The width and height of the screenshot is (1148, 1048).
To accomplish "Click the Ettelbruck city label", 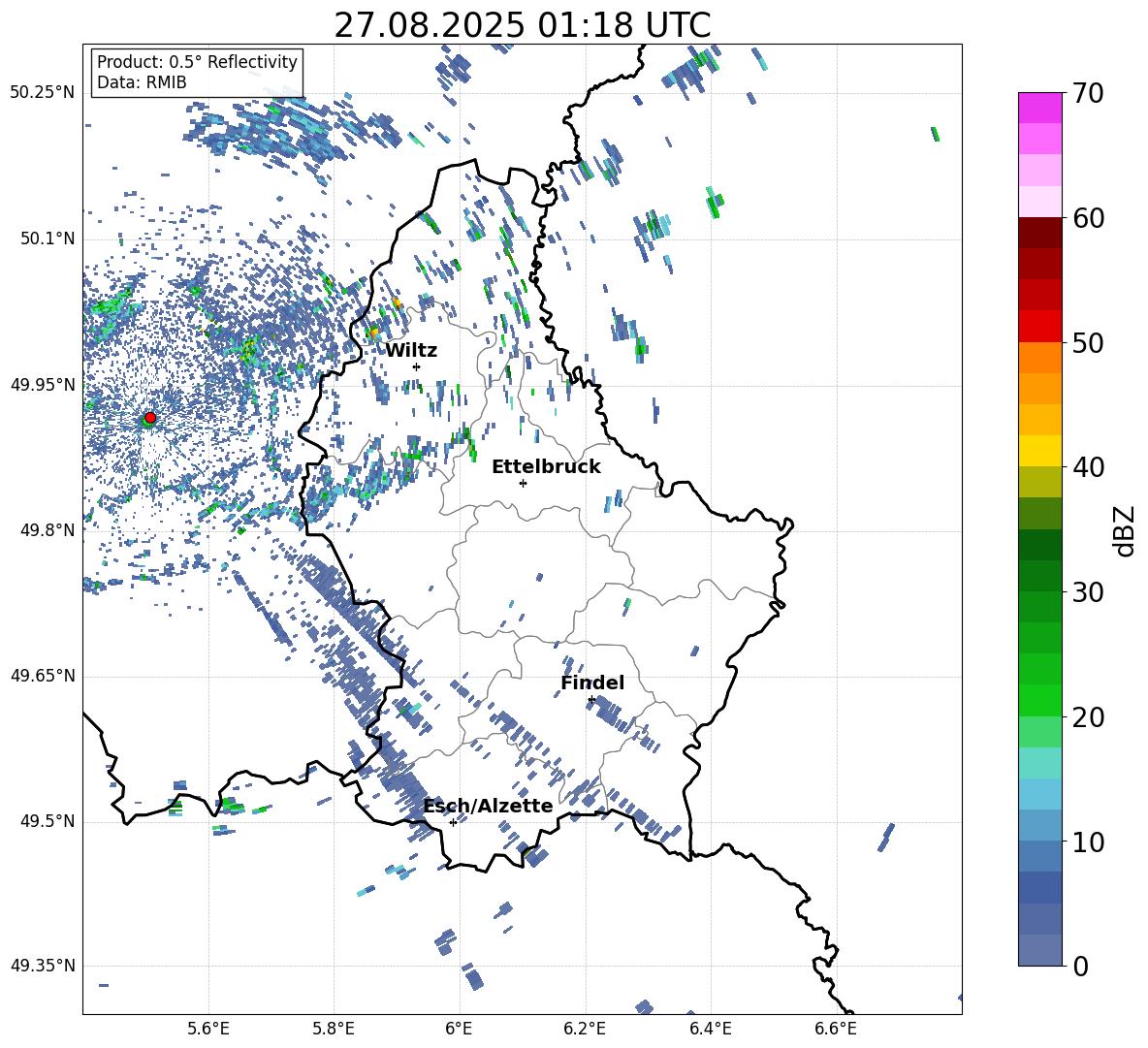I will 546,467.
